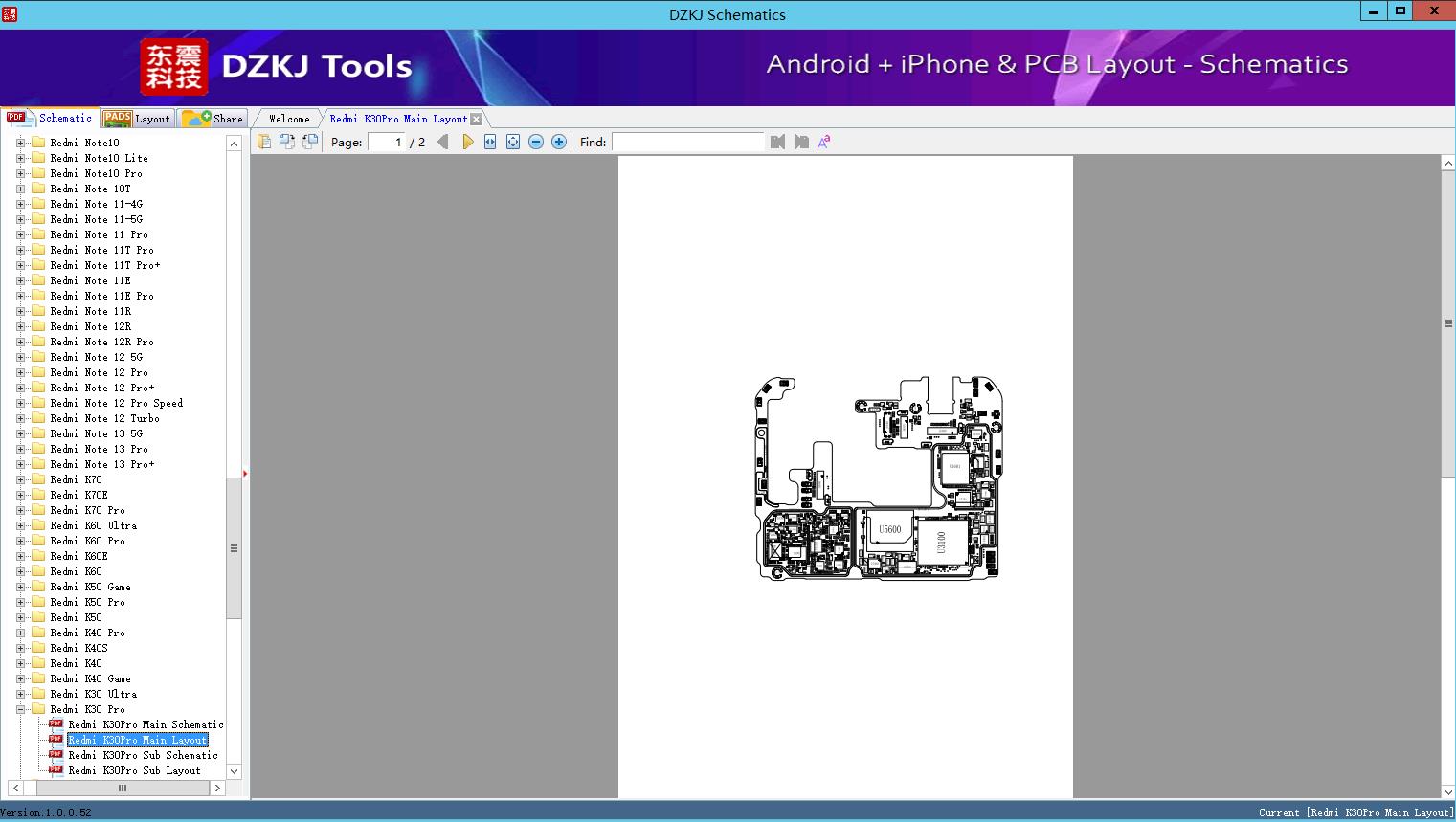Expand the Redmi K70 folder
Screen dimensions: 1456x822
click(x=20, y=479)
